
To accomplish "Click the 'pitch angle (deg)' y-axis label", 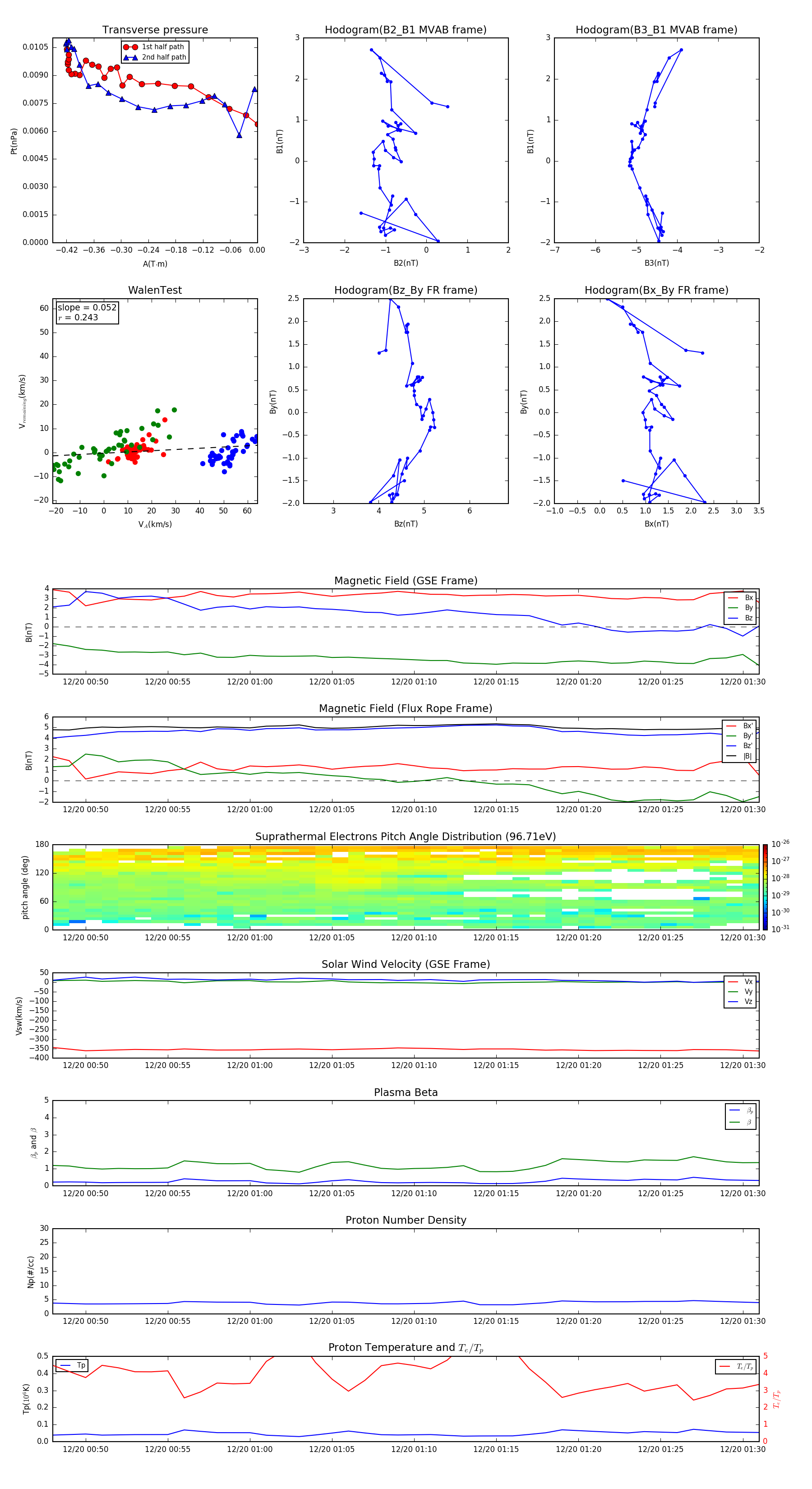I will [25, 887].
